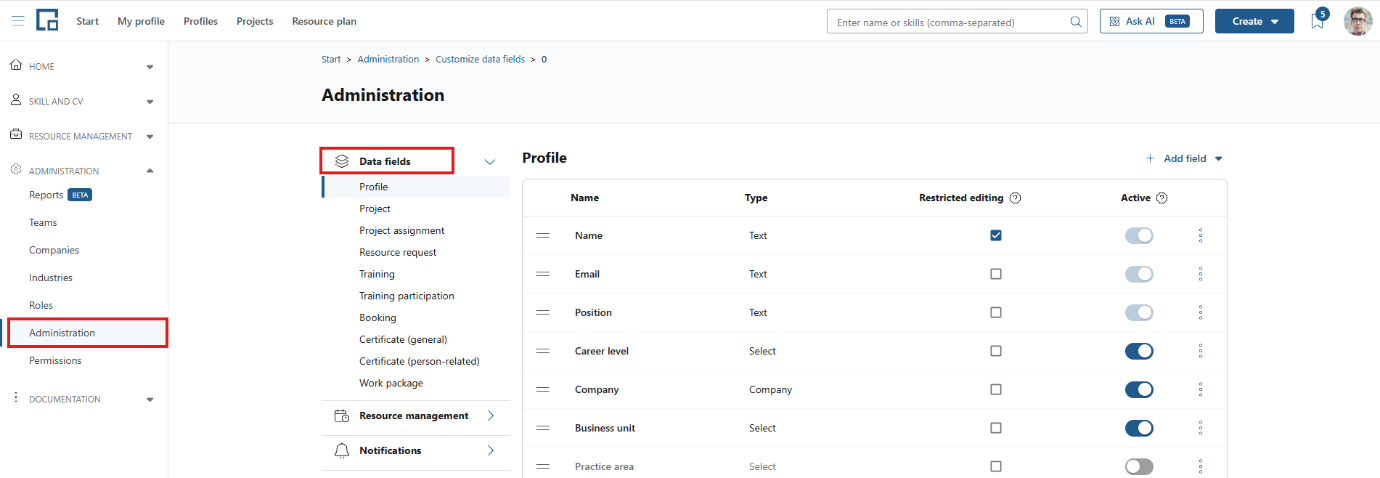Expand the Resource management settings chevron
Viewport: 1380px width, 478px height.
491,416
